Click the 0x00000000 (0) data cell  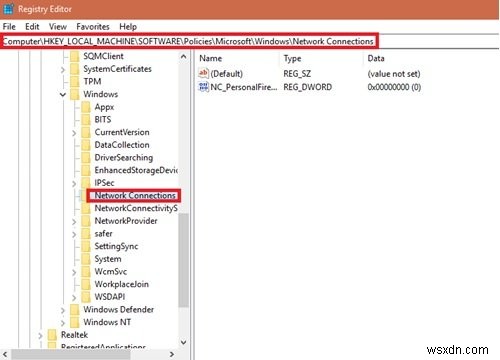pyautogui.click(x=394, y=87)
